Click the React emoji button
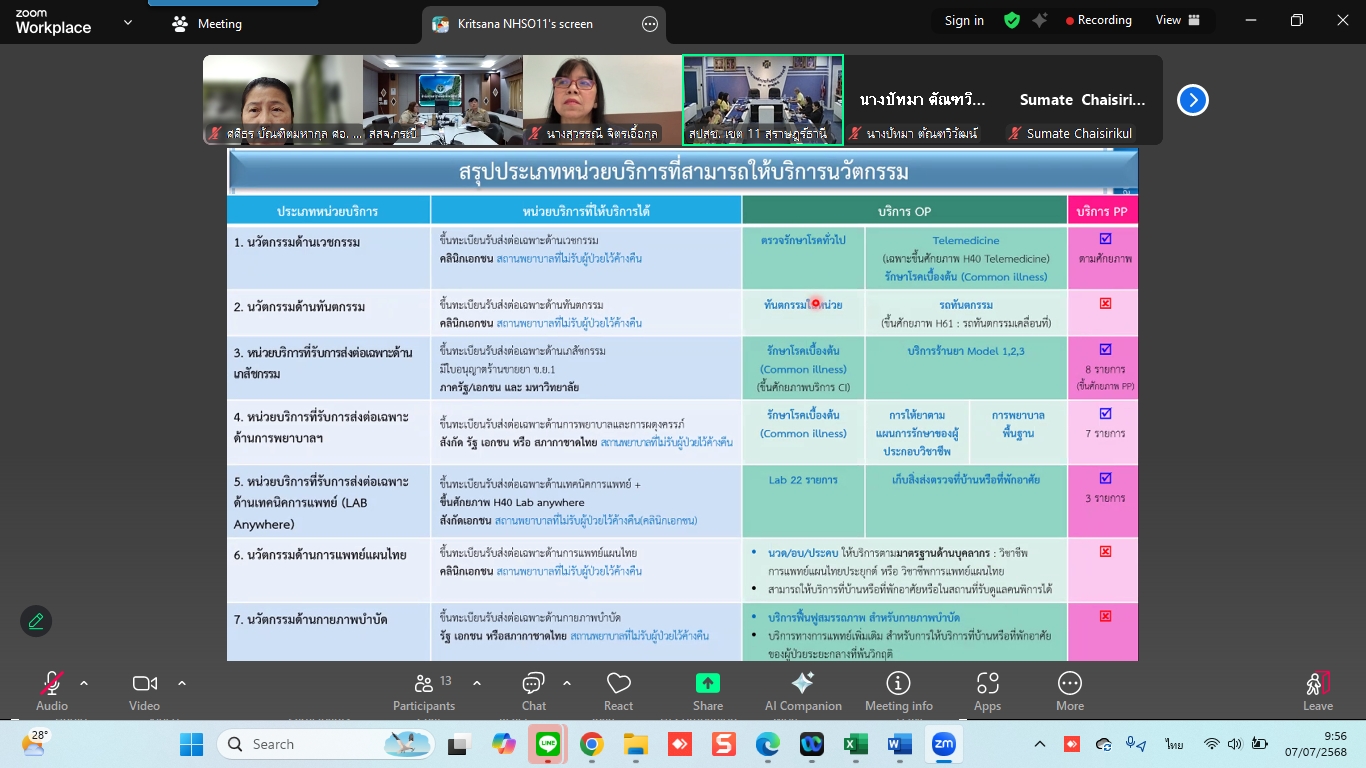 (x=618, y=691)
